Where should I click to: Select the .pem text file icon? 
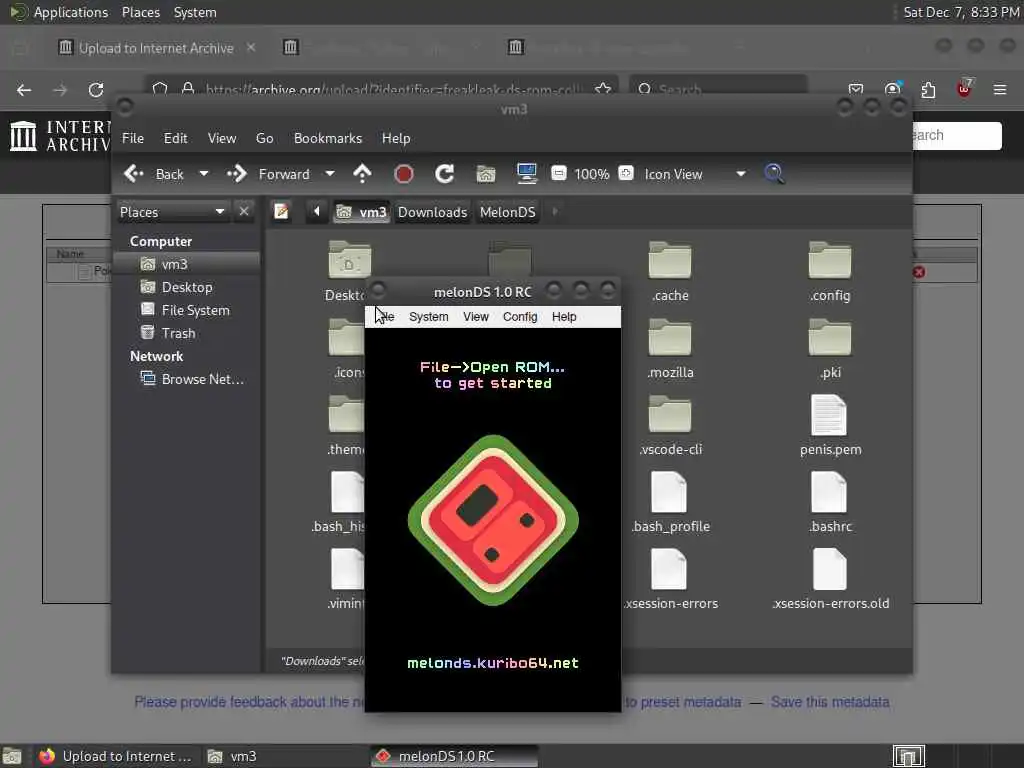click(829, 415)
